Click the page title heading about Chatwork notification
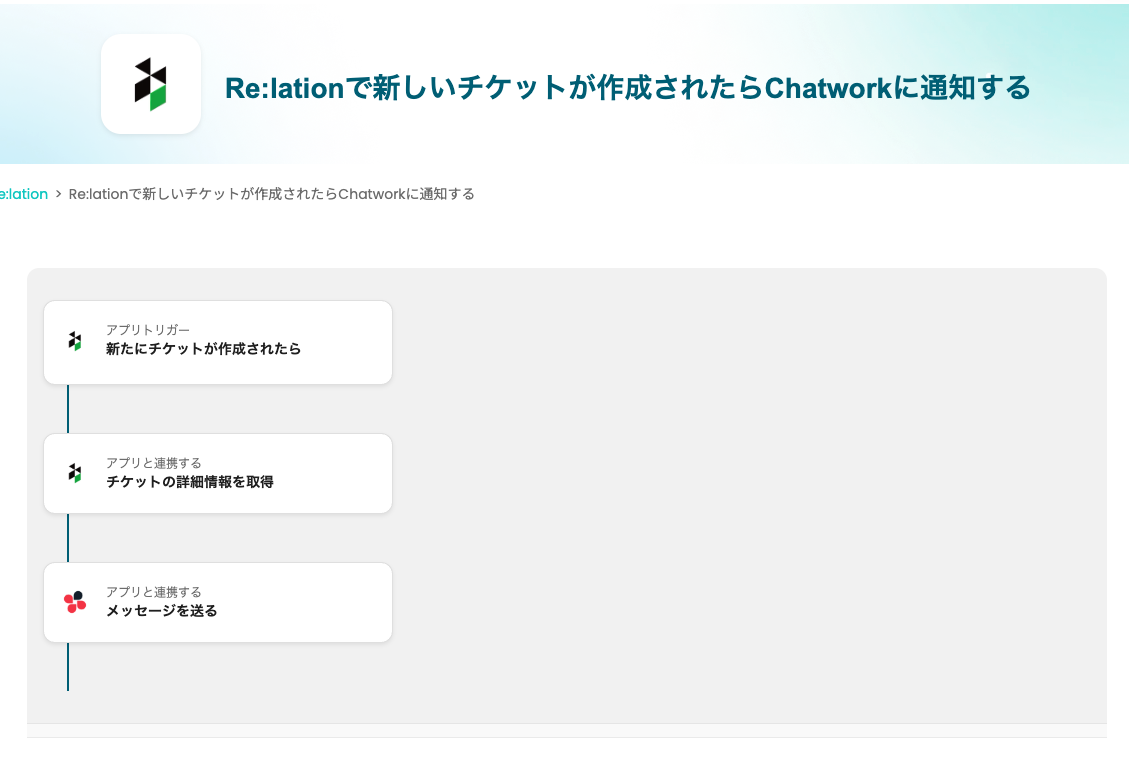 coord(627,88)
